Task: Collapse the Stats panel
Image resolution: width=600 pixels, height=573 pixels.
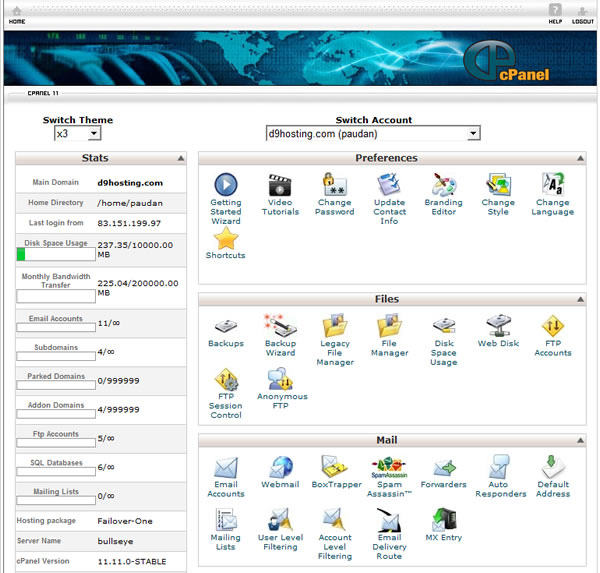Action: 181,158
